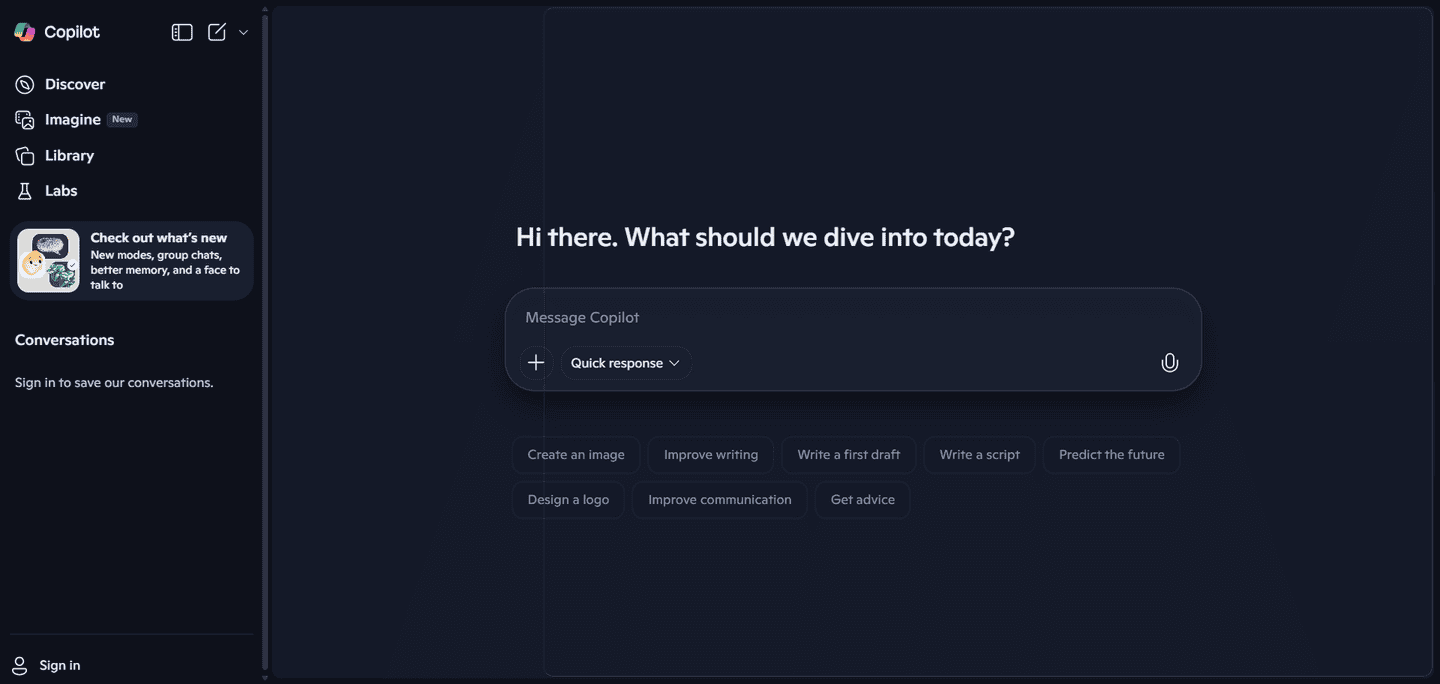Start a new chat with compose icon
Viewport: 1440px width, 684px height.
pyautogui.click(x=217, y=32)
